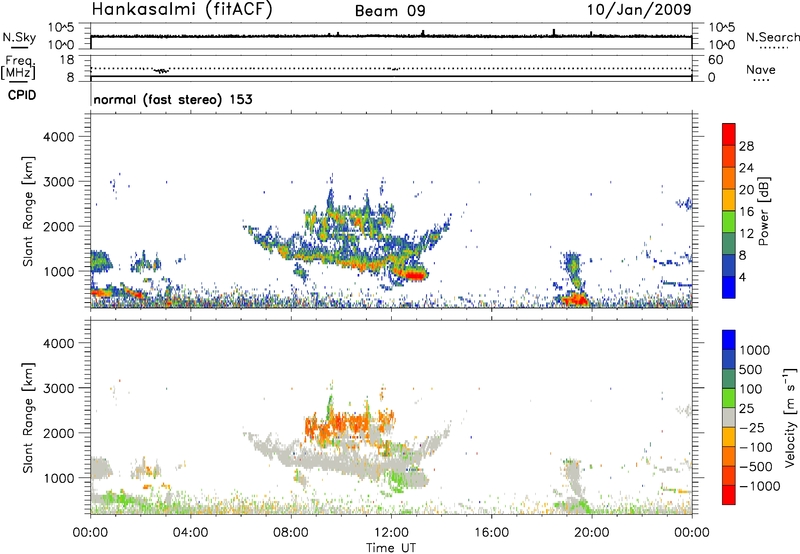The width and height of the screenshot is (800, 554).
Task: Click the 'Nave' legend label
Action: pyautogui.click(x=761, y=70)
